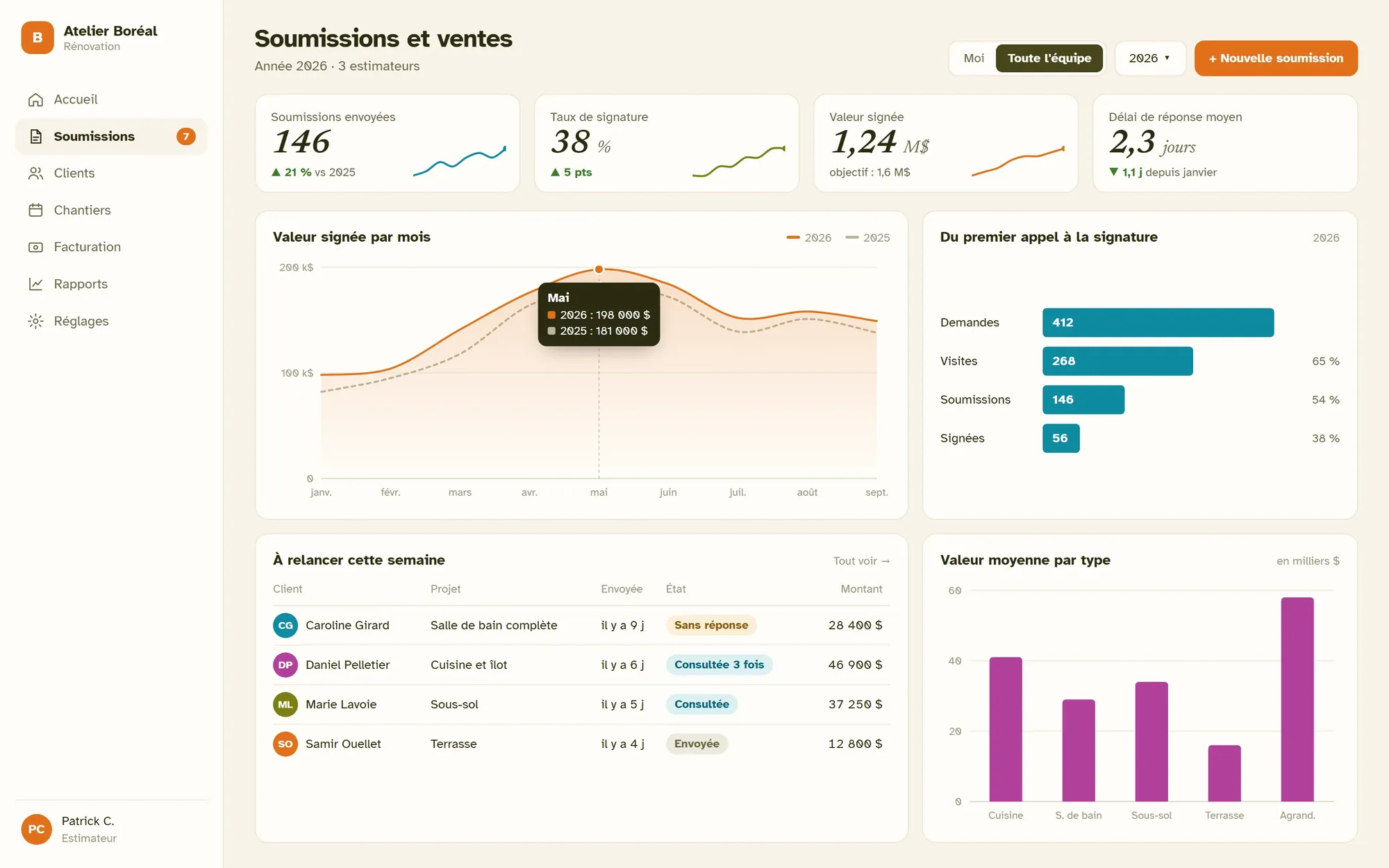Open the Clients people icon
This screenshot has width=1389, height=868.
[x=35, y=173]
